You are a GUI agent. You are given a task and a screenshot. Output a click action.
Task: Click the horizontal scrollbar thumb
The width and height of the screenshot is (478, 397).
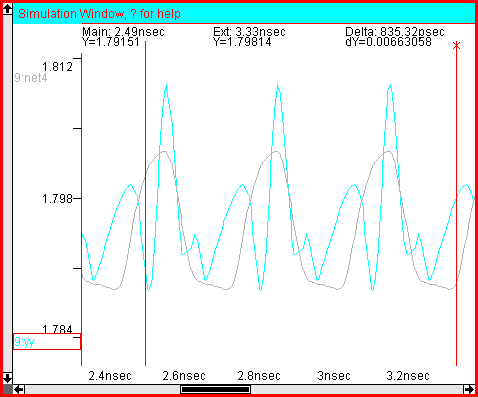[215, 389]
